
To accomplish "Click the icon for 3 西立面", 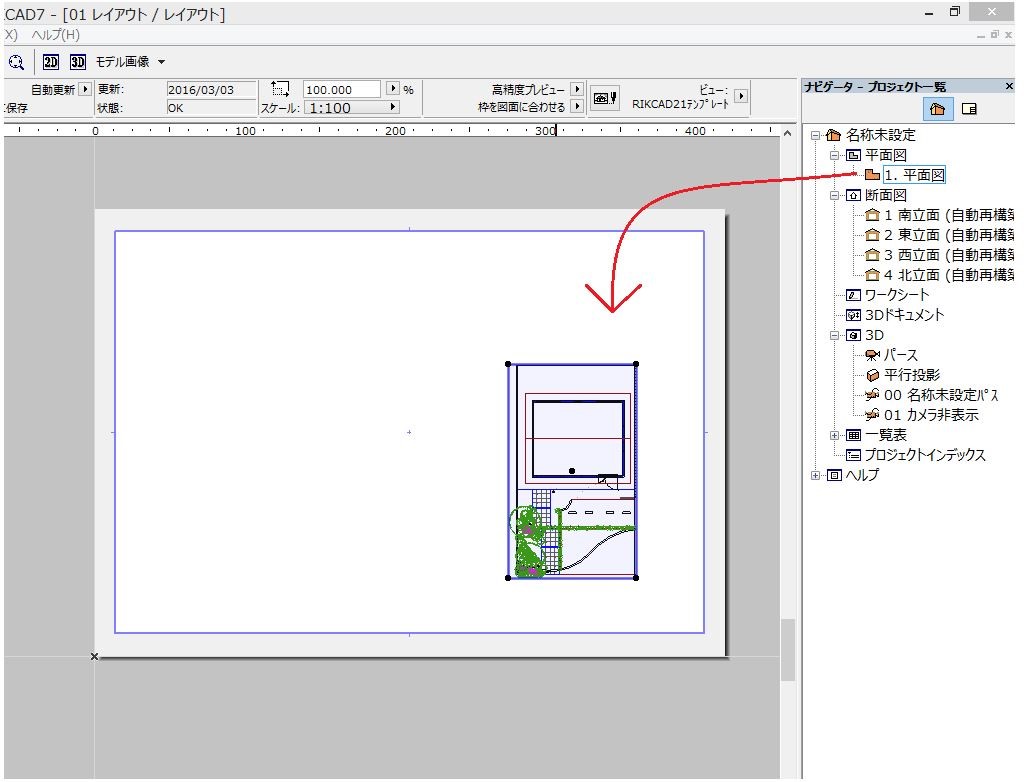I will pos(872,255).
